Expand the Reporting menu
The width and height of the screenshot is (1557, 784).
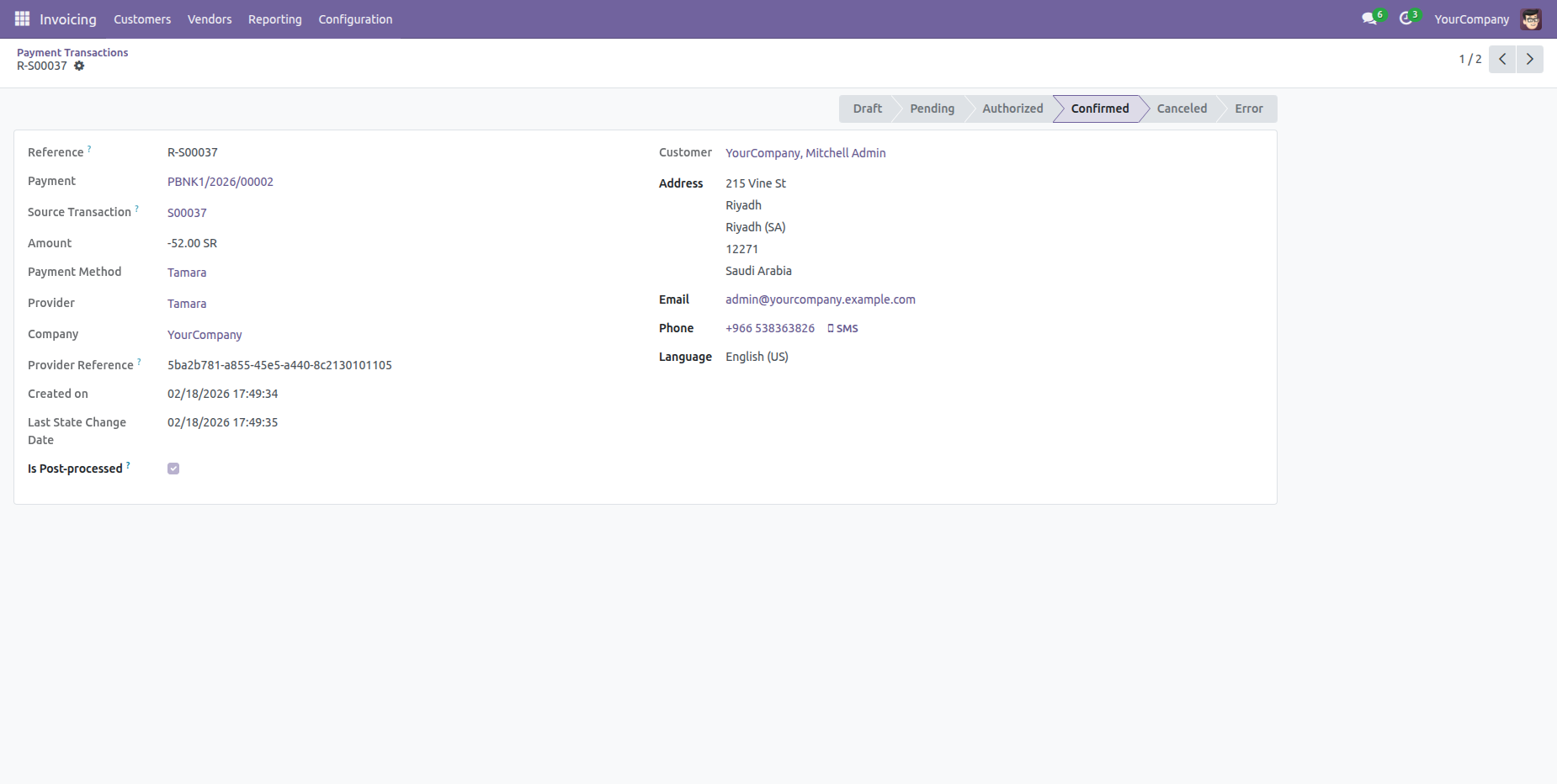[x=274, y=19]
